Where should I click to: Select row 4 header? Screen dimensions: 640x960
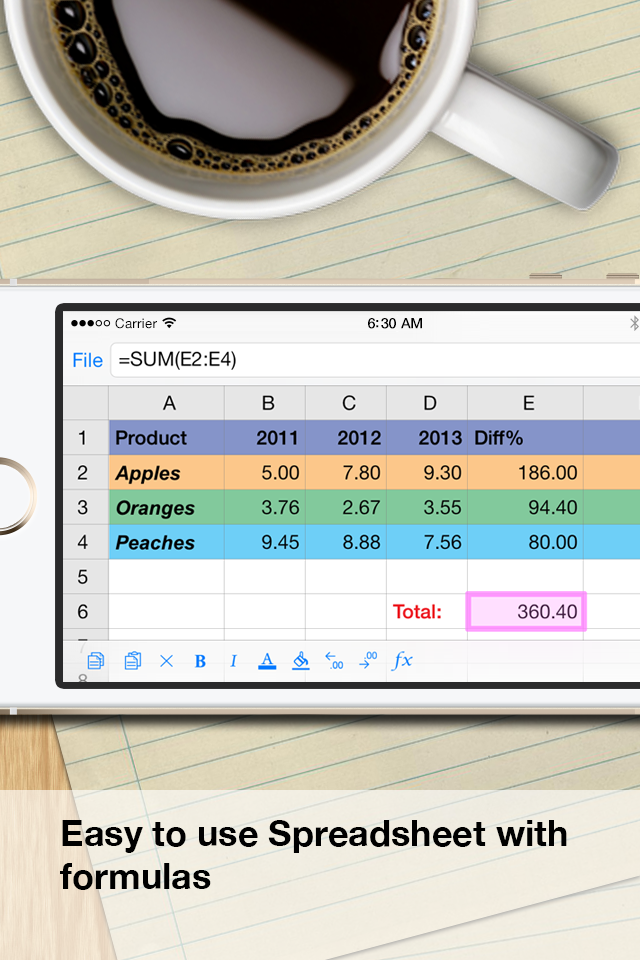click(x=86, y=542)
